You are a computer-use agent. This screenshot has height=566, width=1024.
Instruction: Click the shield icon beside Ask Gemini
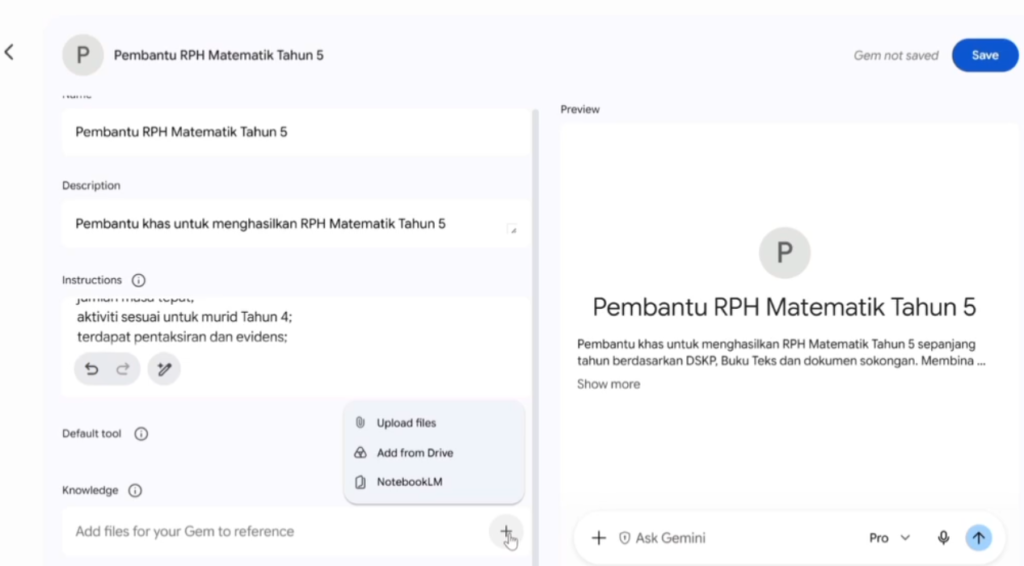[x=624, y=538]
